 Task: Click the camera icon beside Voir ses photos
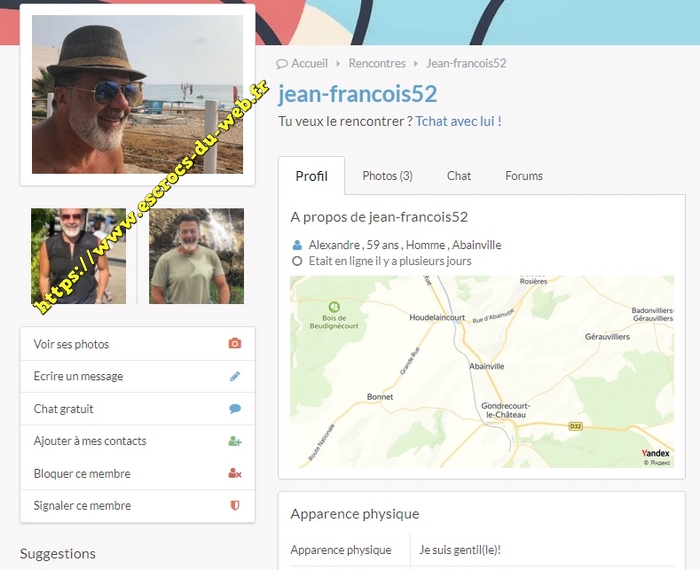pyautogui.click(x=235, y=344)
